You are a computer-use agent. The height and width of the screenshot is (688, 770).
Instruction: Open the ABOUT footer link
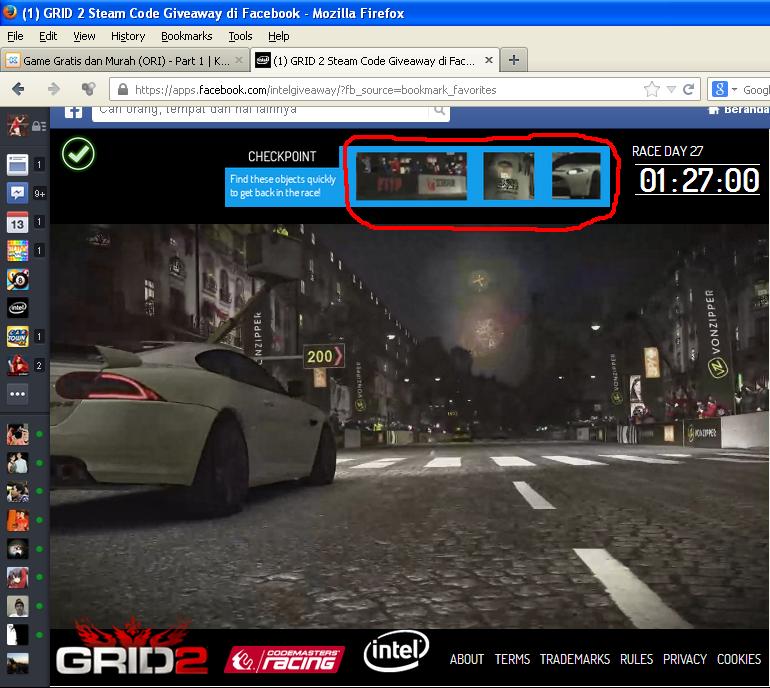click(467, 659)
